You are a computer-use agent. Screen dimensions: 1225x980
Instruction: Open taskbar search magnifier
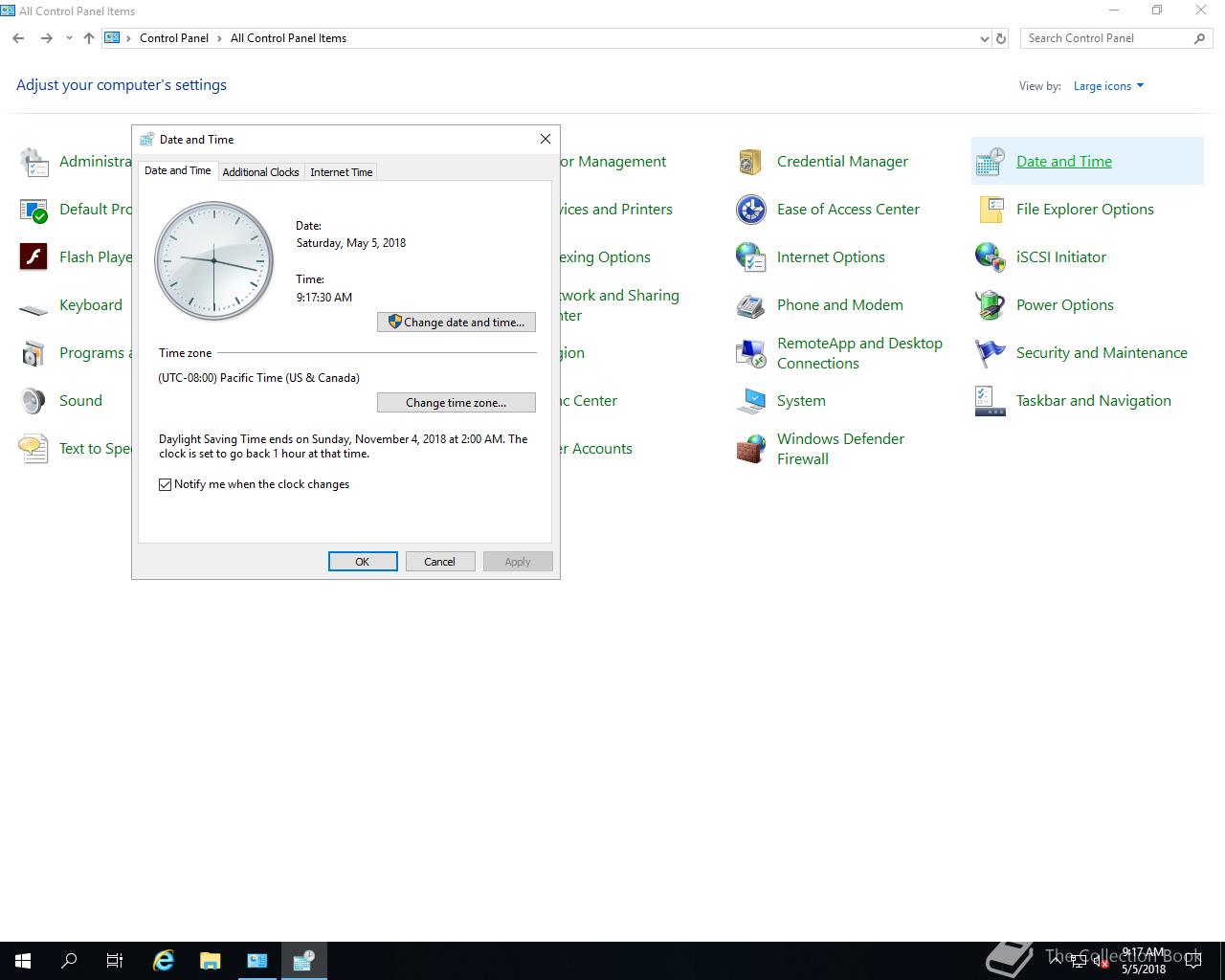(69, 961)
